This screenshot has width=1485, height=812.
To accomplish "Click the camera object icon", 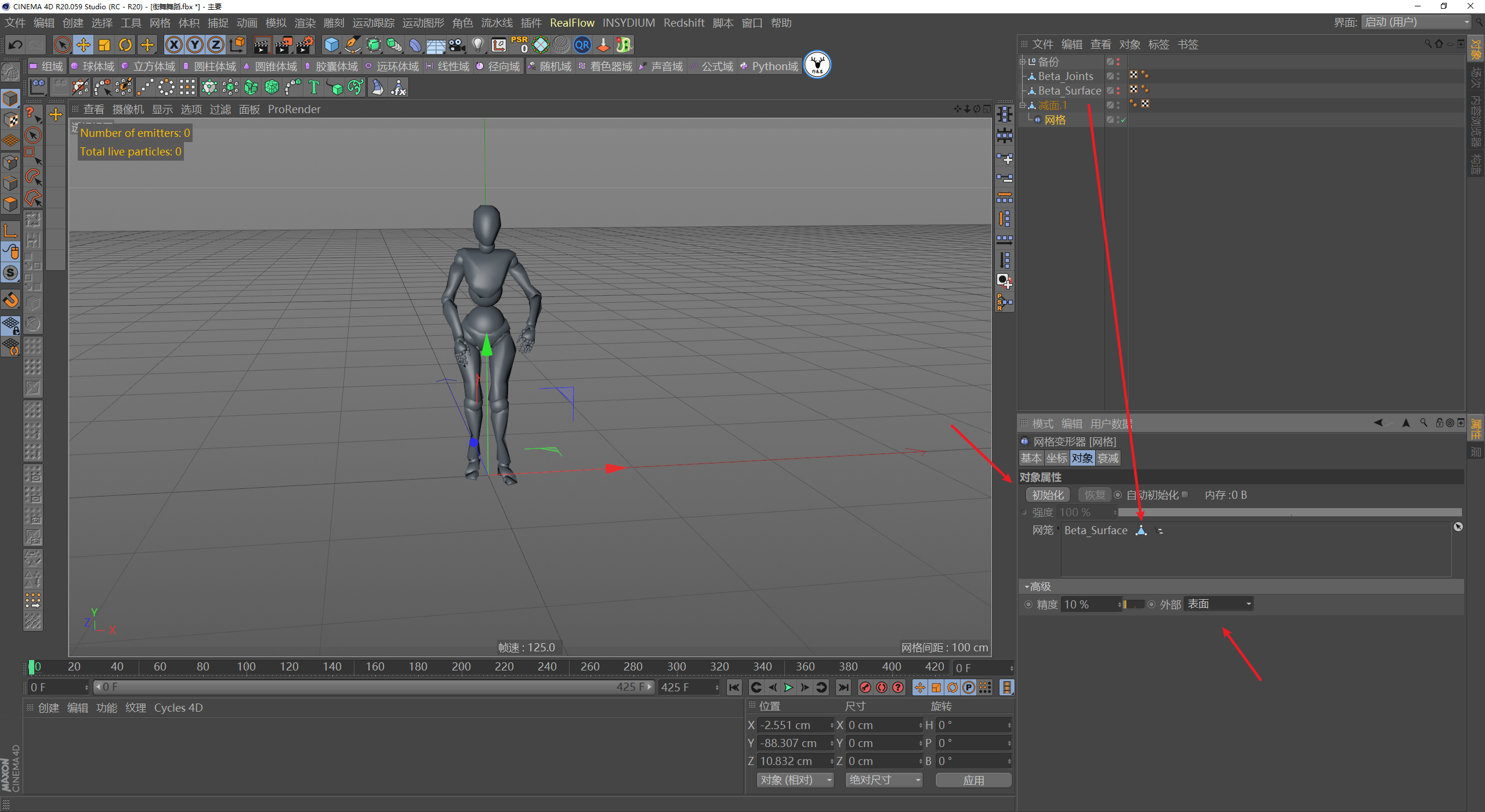I will (x=457, y=45).
